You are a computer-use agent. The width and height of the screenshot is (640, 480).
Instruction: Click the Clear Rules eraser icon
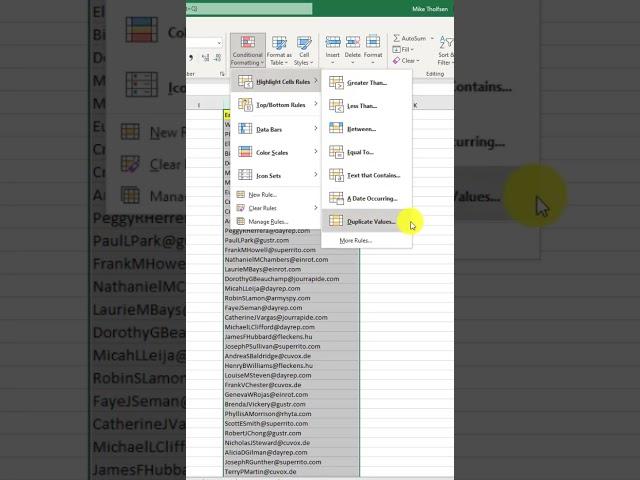[241, 208]
